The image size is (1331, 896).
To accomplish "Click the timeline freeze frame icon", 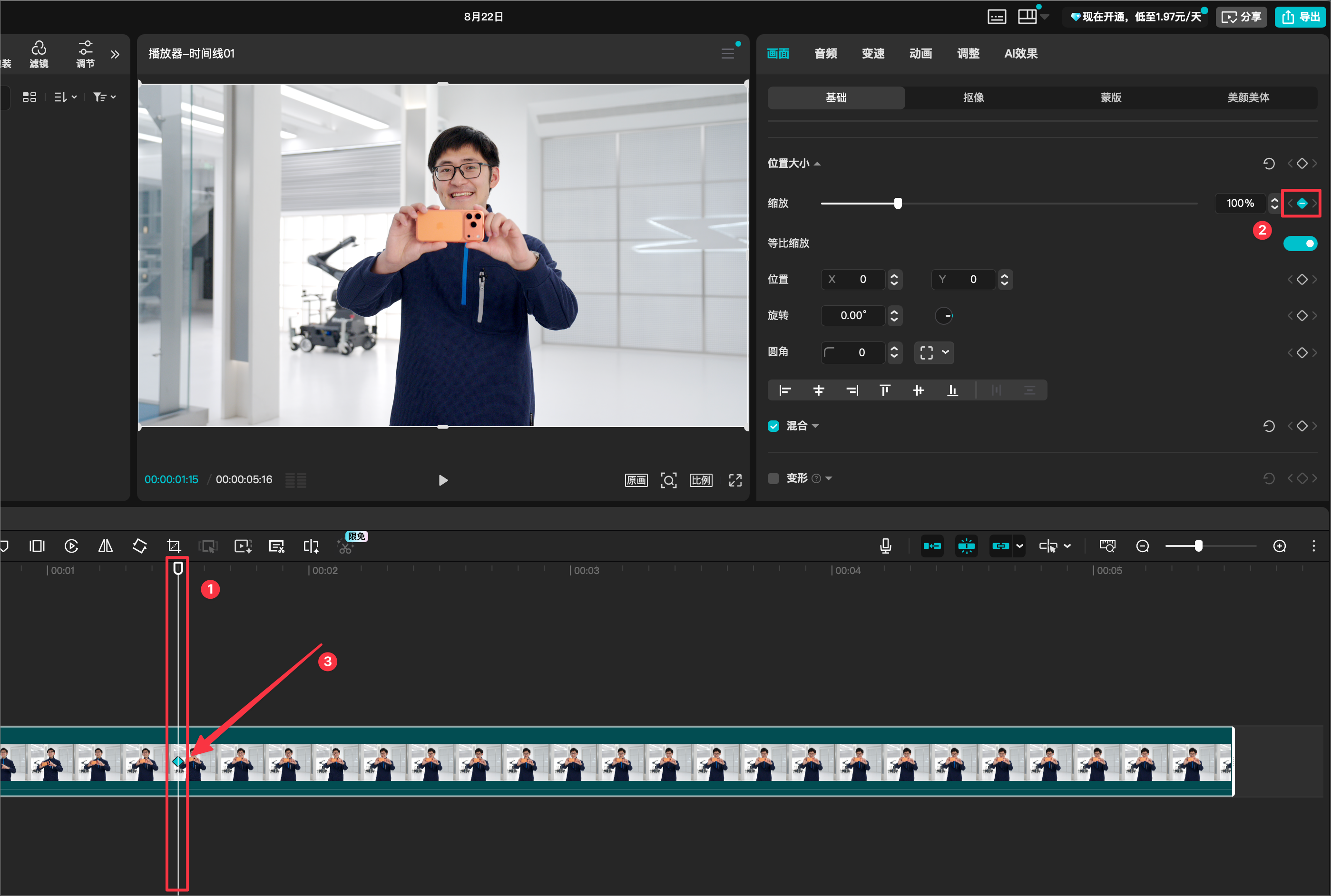I will pos(37,546).
